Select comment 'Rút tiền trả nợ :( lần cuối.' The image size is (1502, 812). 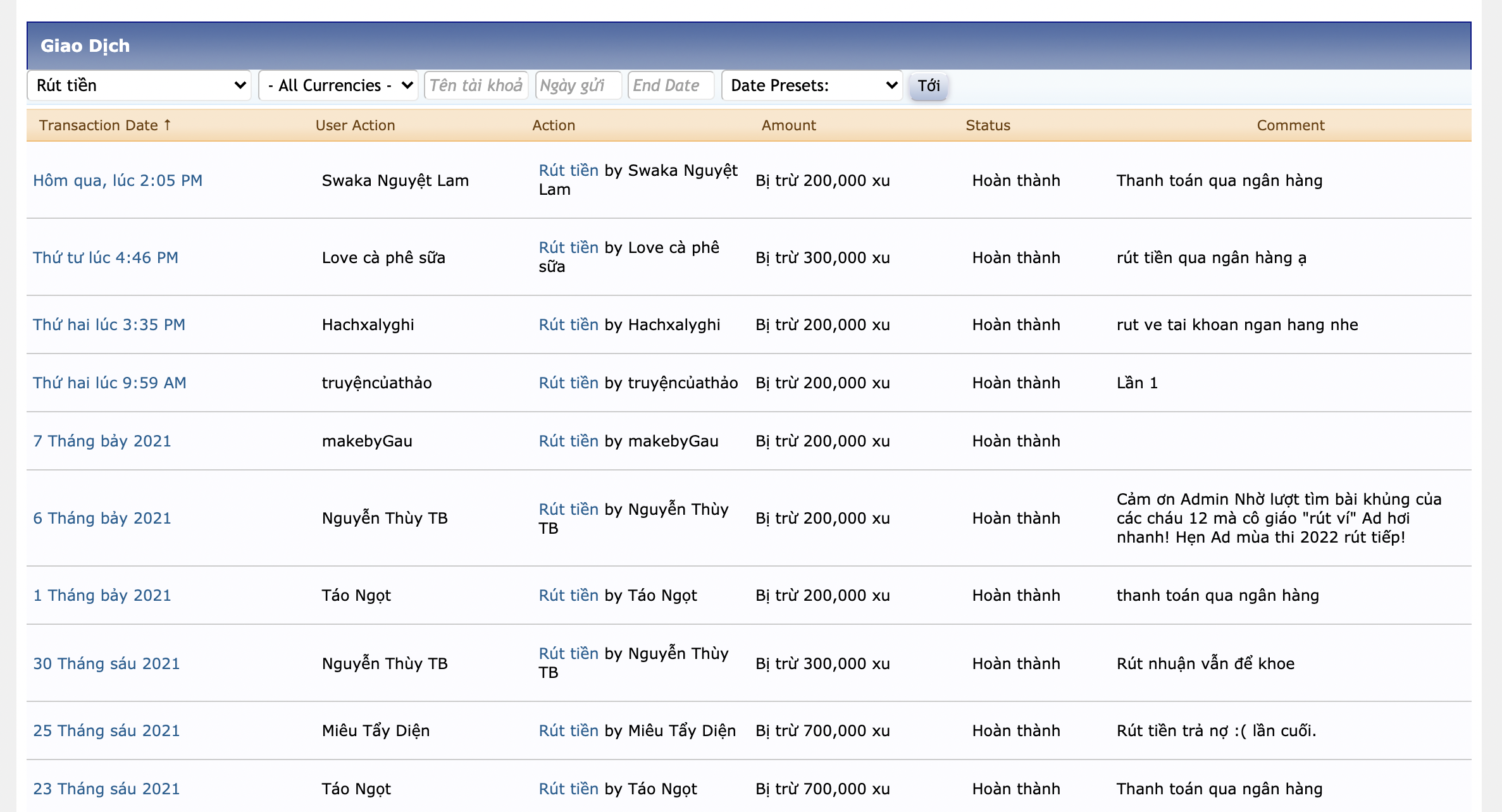point(1216,731)
